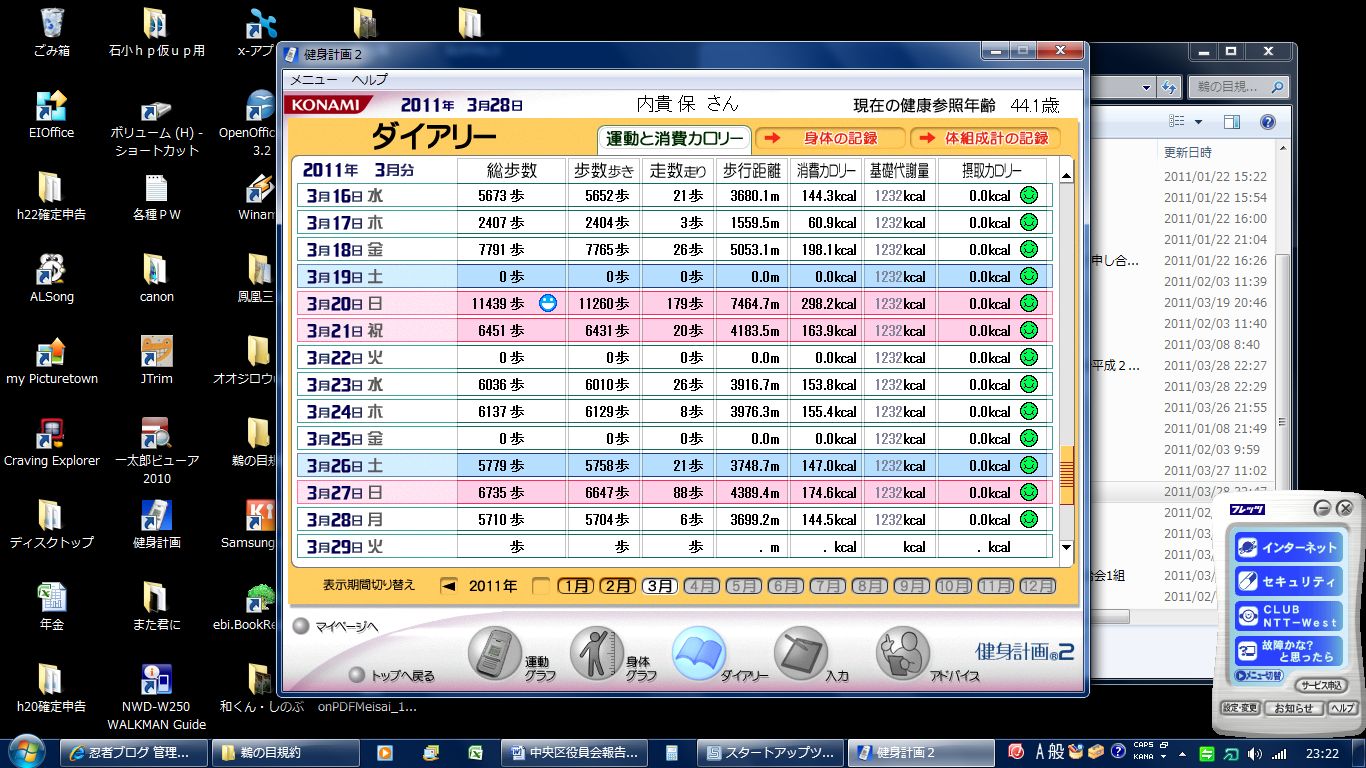Sort by 更新日時 column header in Explorer

click(1187, 152)
